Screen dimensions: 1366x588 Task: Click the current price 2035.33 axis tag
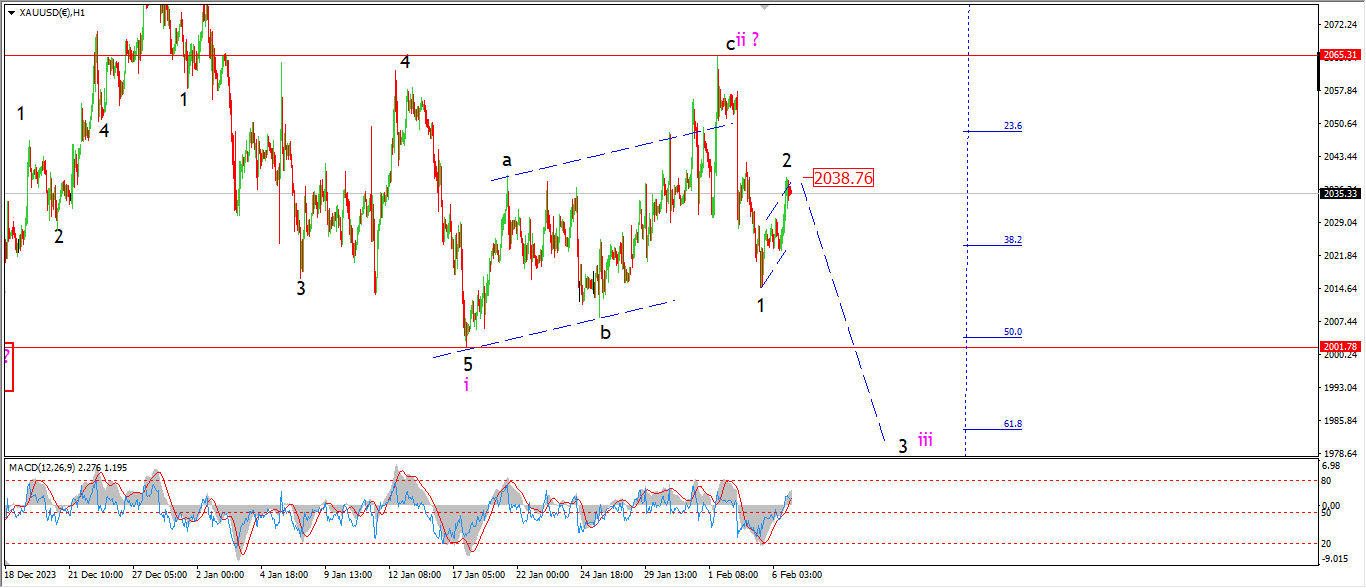point(1338,193)
